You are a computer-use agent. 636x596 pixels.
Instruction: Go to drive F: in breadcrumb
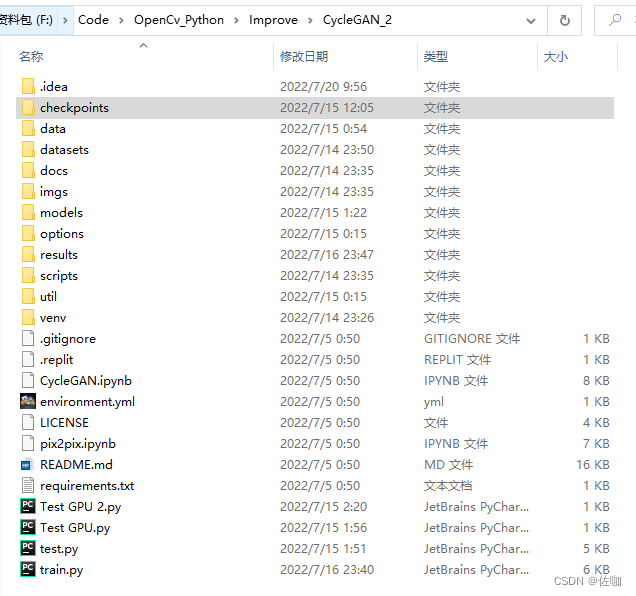[x=26, y=19]
